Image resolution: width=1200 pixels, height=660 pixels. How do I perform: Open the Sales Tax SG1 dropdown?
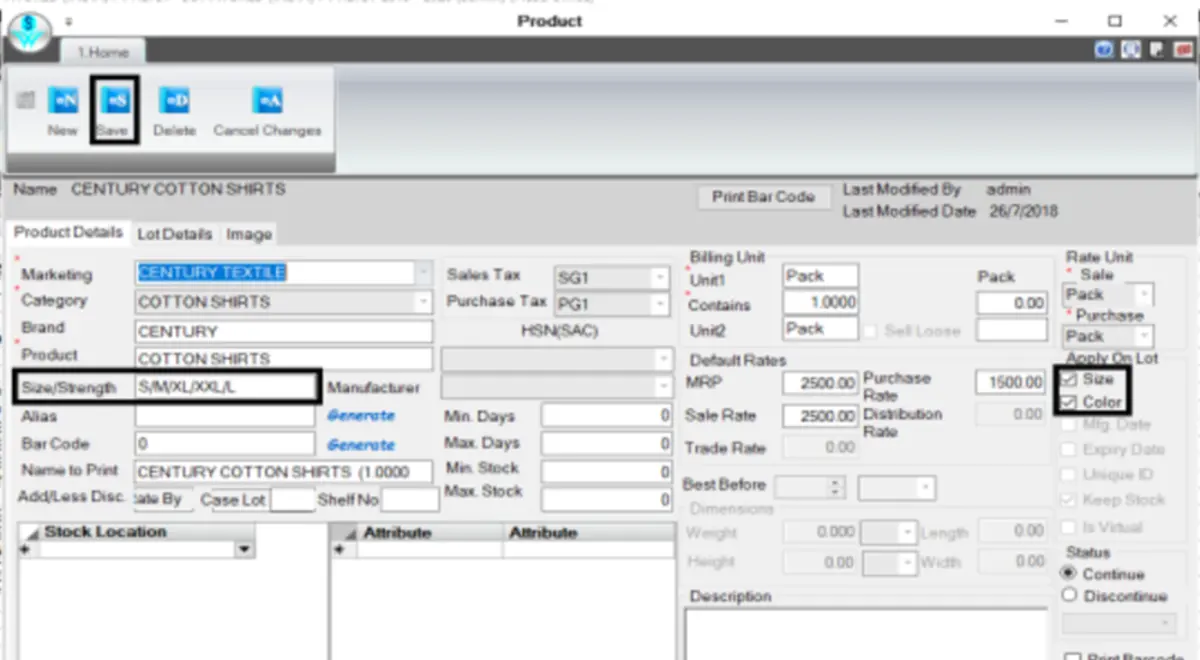(660, 277)
